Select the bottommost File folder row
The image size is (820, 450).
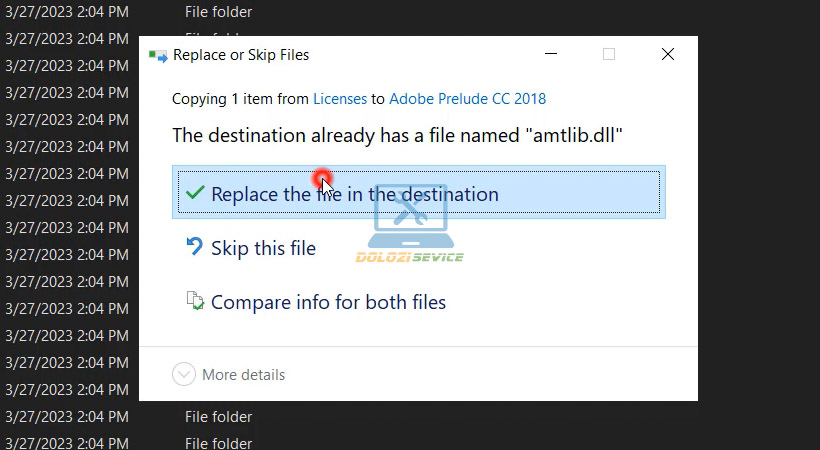[218, 442]
